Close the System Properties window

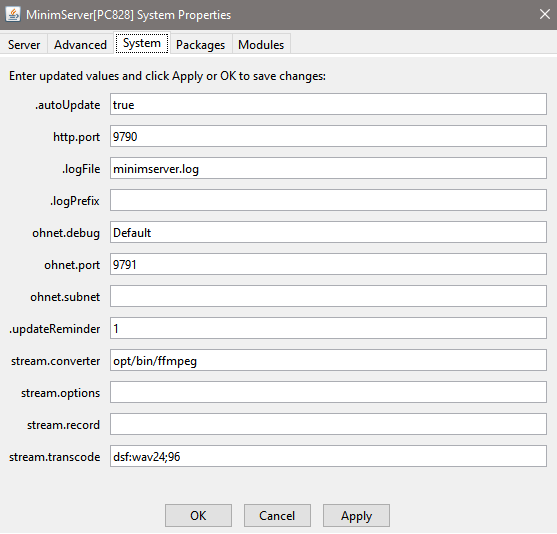pos(545,15)
